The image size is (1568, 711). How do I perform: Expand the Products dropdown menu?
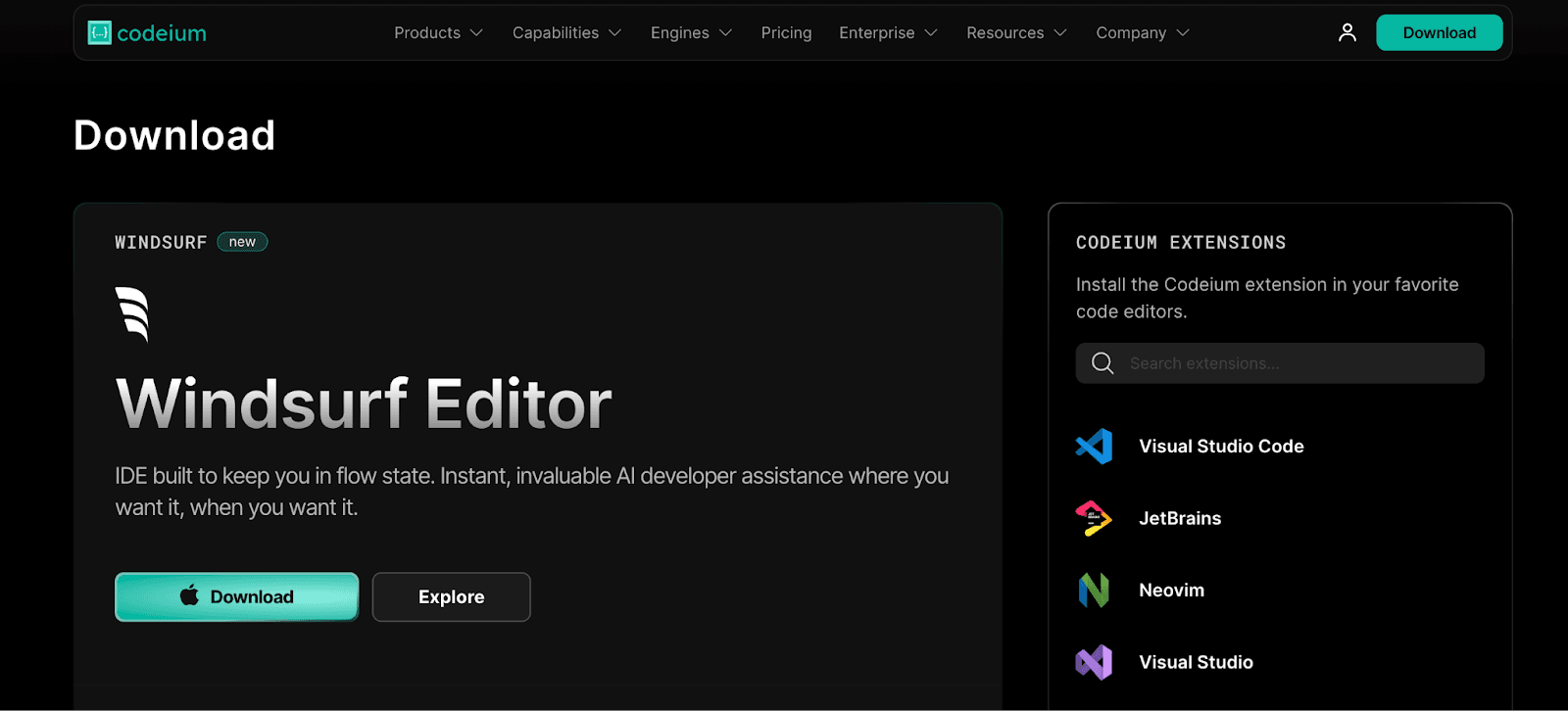tap(438, 33)
